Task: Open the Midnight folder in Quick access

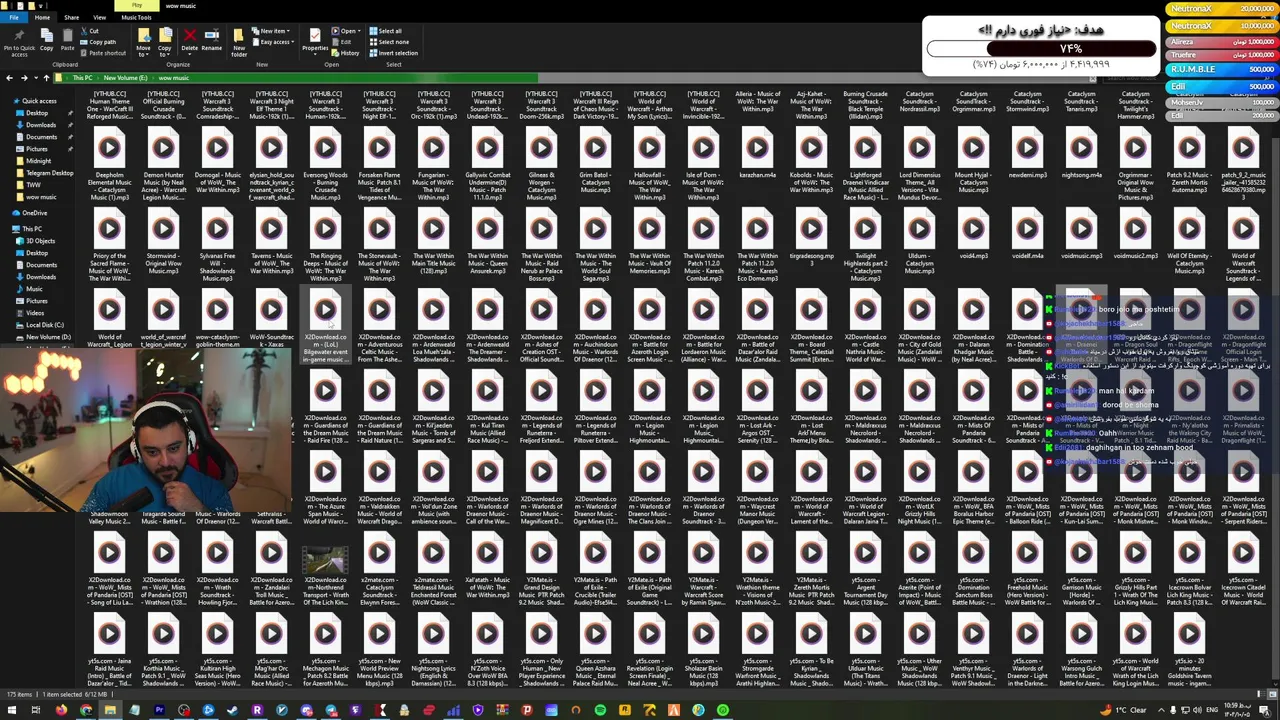Action: (38, 161)
